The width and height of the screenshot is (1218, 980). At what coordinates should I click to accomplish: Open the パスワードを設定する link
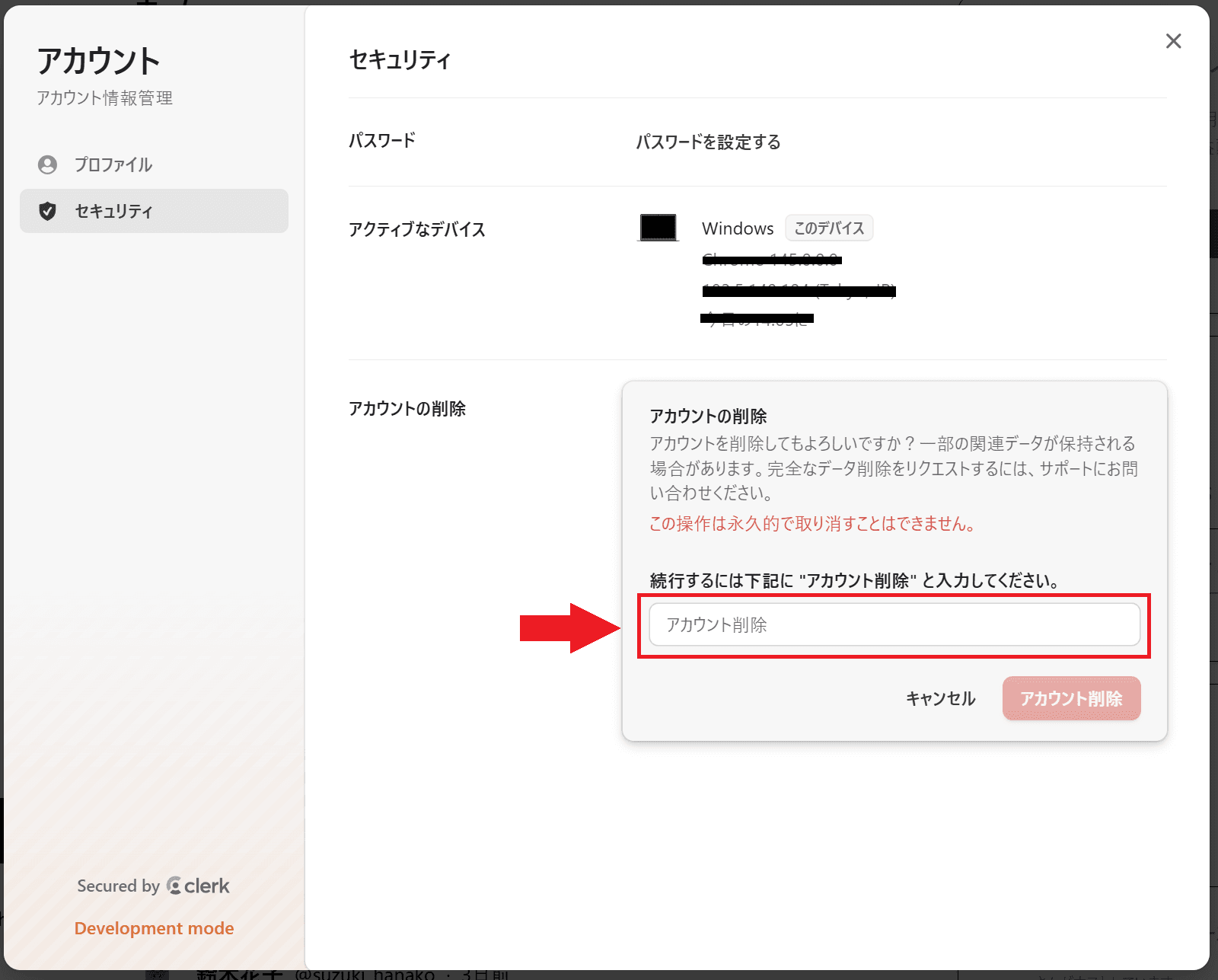point(709,142)
